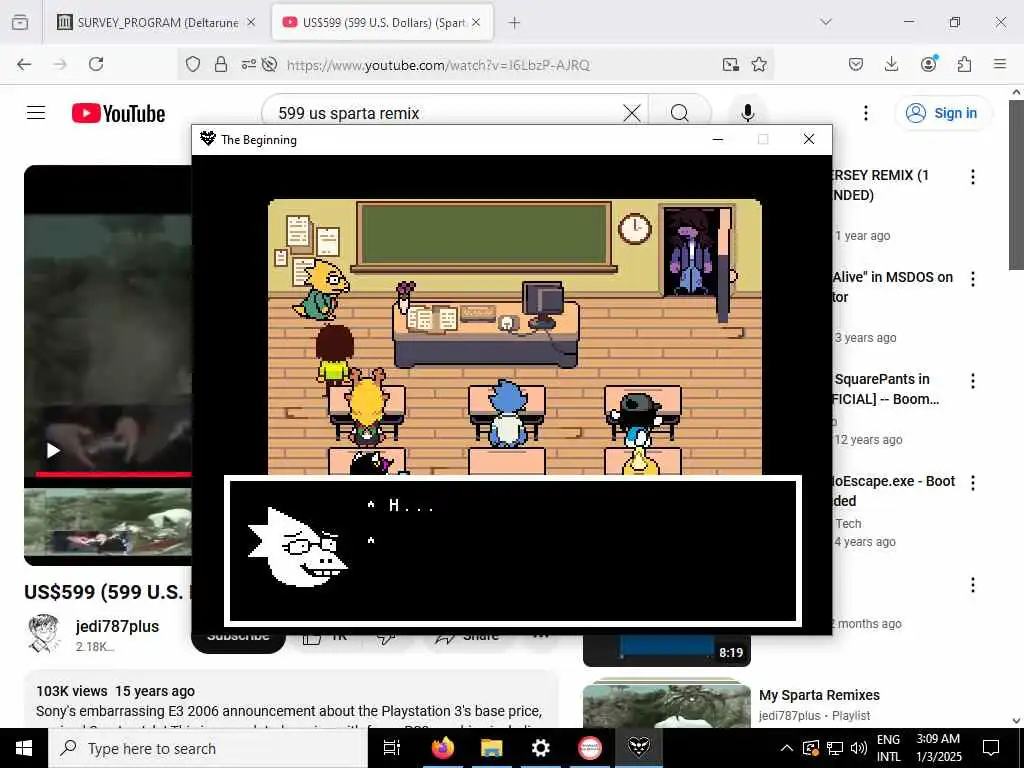Open Firefox application hamburger menu

1000,64
